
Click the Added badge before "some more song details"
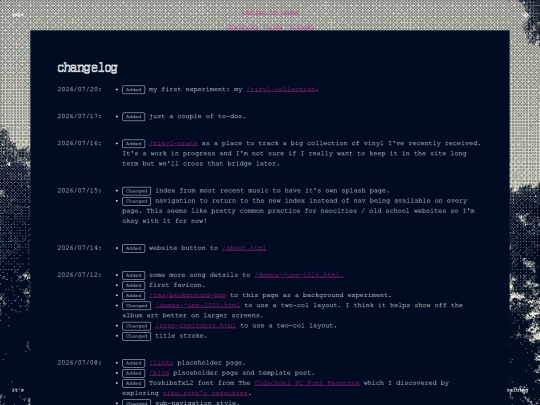point(134,276)
